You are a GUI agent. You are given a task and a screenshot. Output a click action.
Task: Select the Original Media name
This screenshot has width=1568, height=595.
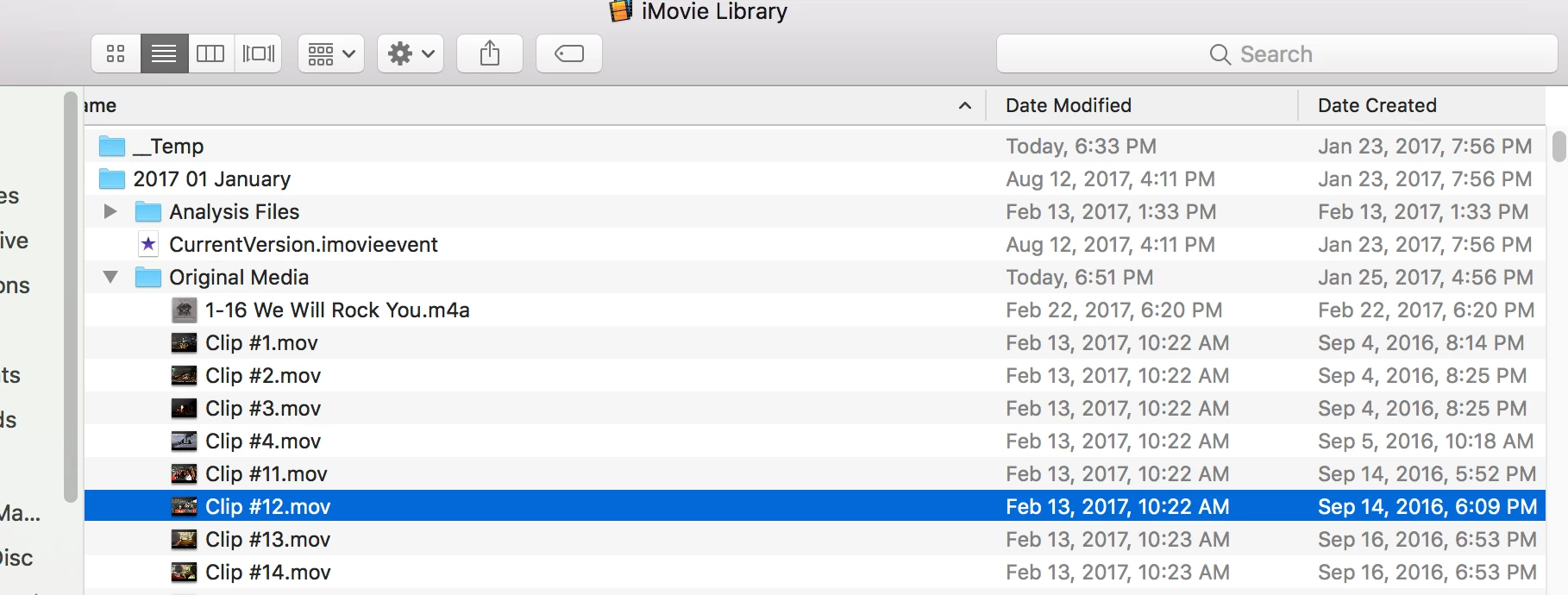(x=239, y=277)
